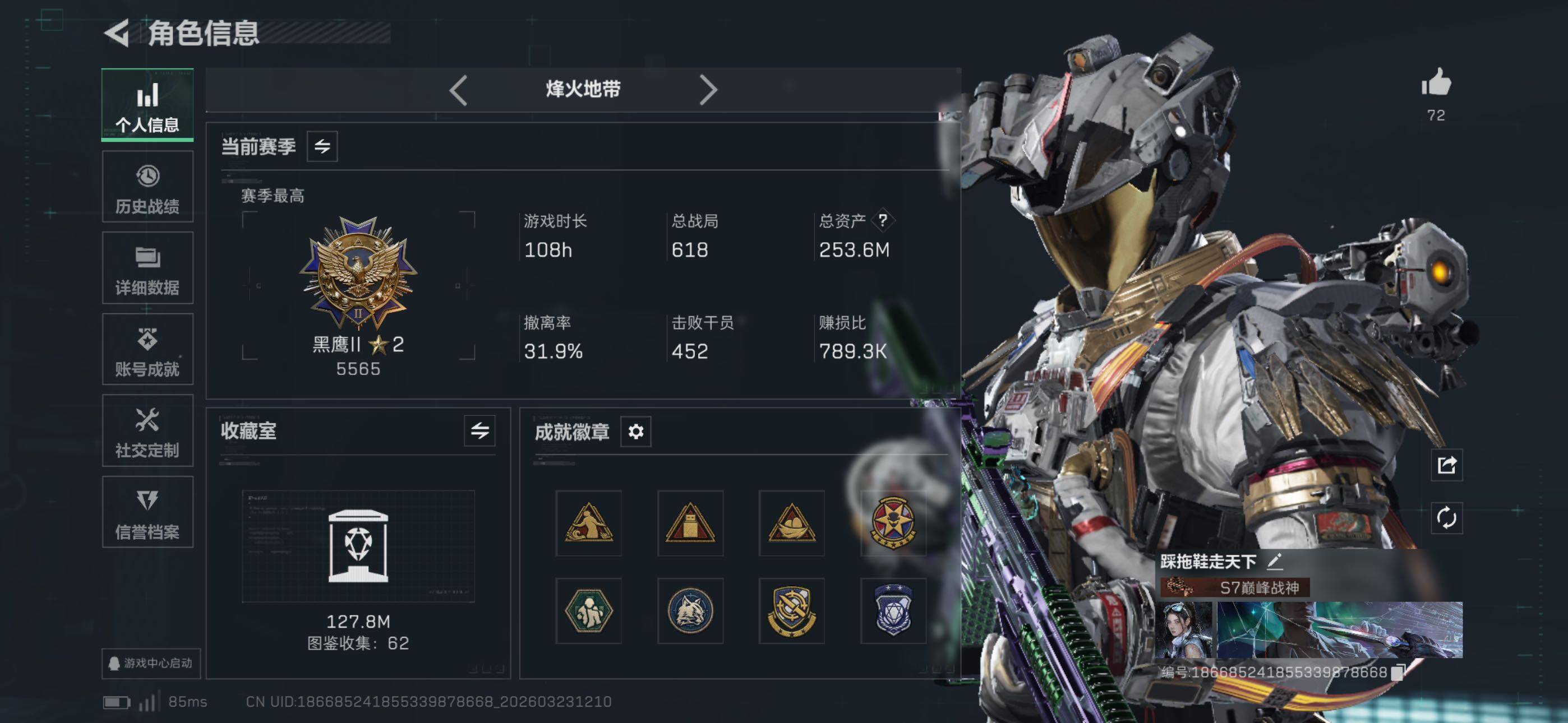Viewport: 1568px width, 723px height.
Task: Copy the player ID number using the copy icon
Action: pos(1398,672)
